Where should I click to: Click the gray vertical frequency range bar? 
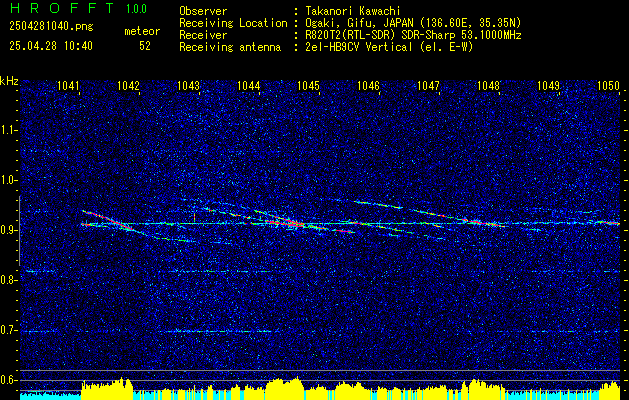(x=19, y=231)
